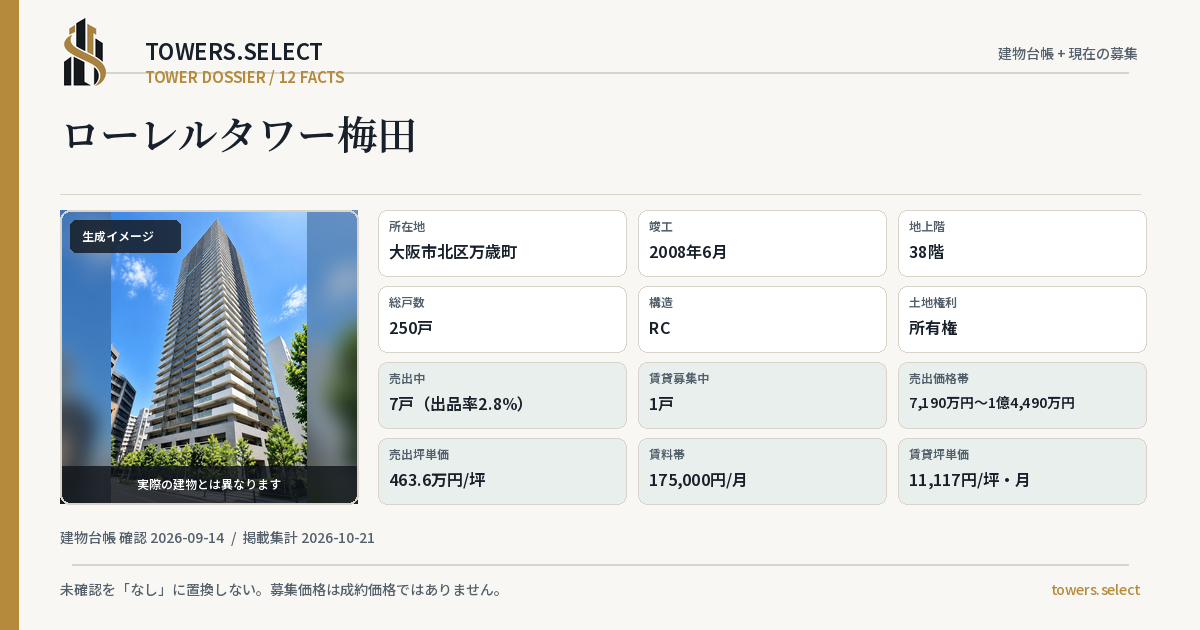This screenshot has height=630, width=1200.
Task: Select the price range 7,190万円〜1億4,490万円
Action: click(992, 403)
